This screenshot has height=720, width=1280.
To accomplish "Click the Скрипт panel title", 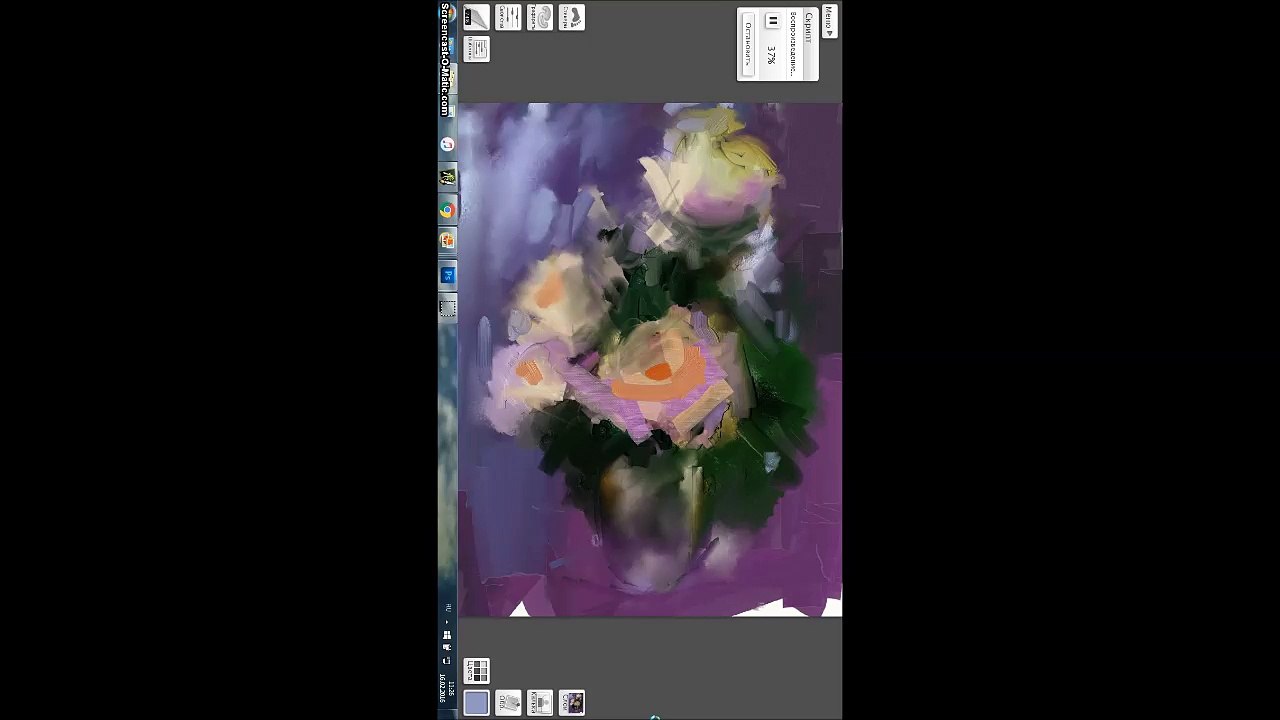I will [808, 27].
